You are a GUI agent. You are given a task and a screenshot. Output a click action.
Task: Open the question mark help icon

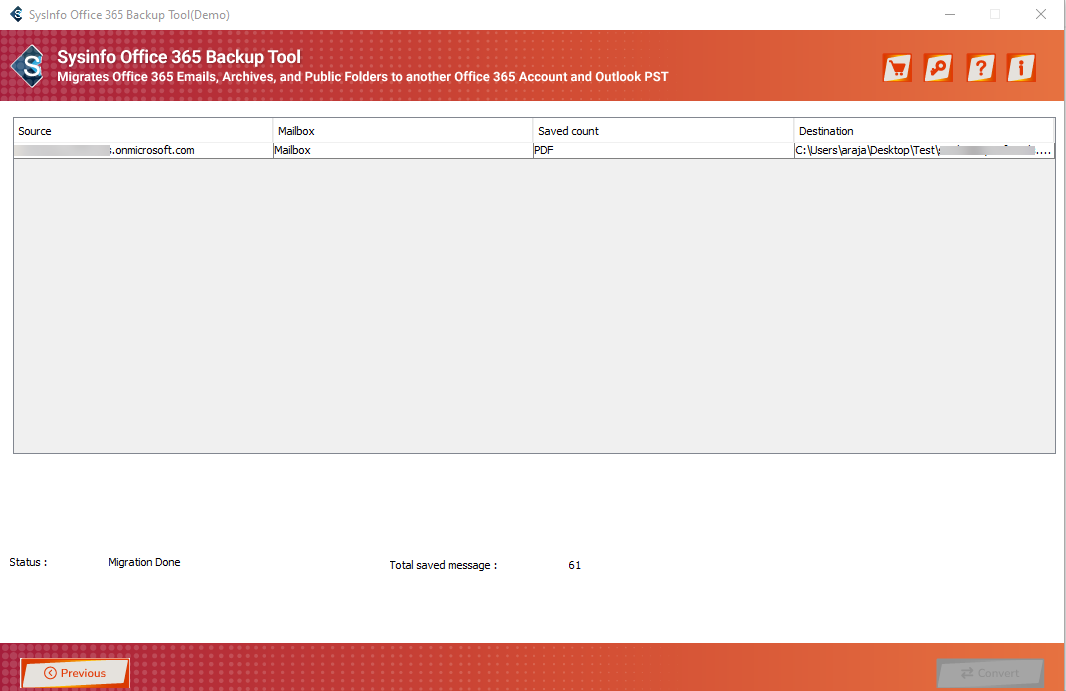980,67
